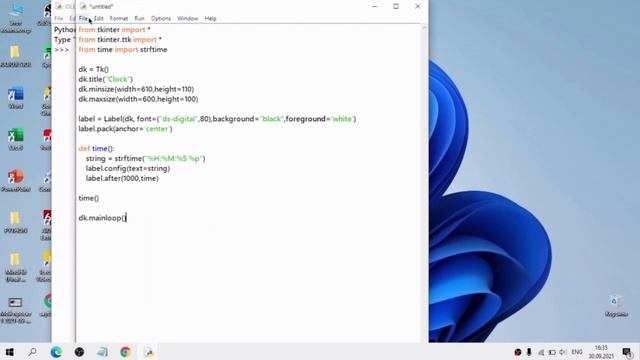Open the taskbar icon between black app and Chrome

point(102,352)
